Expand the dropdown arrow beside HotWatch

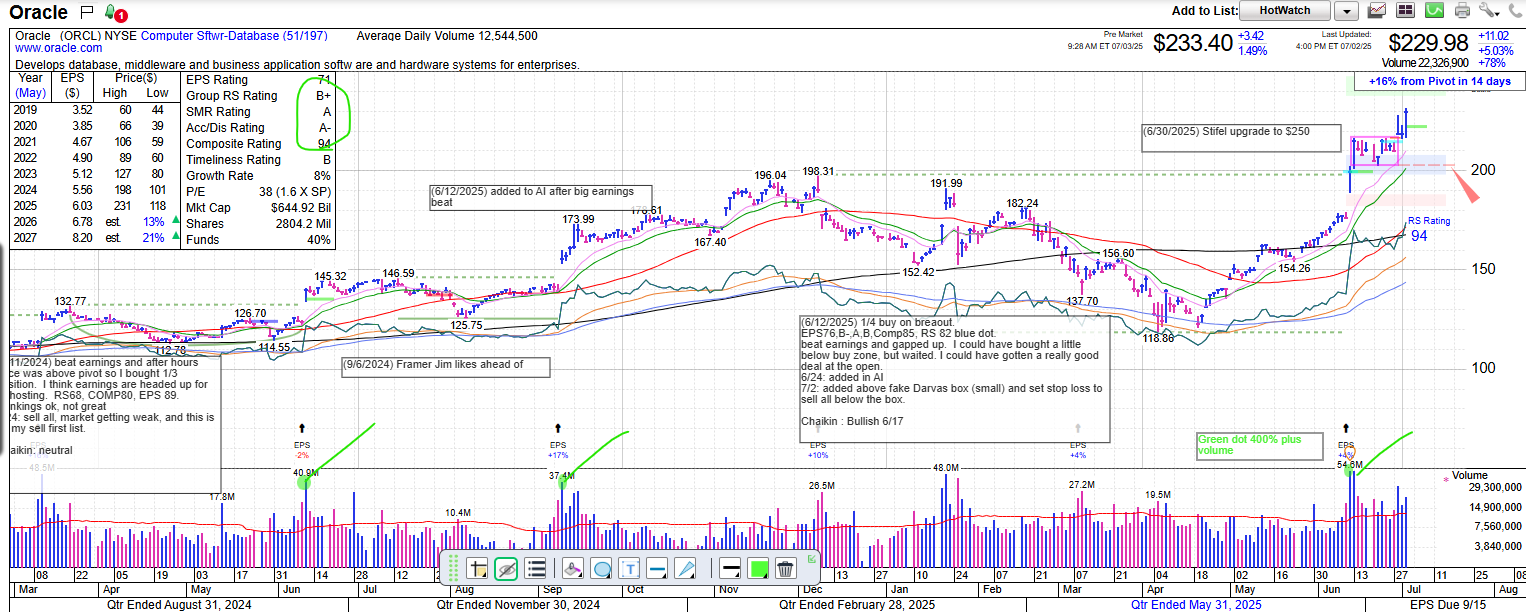pos(1346,11)
